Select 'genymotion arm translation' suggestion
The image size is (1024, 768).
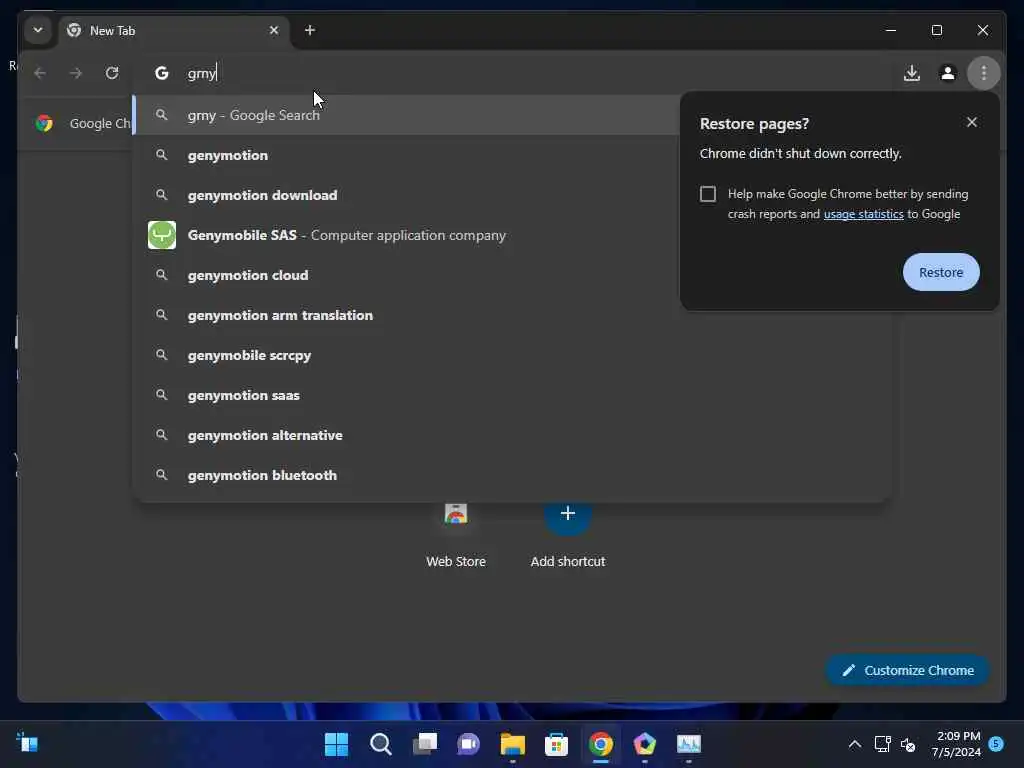[512, 315]
